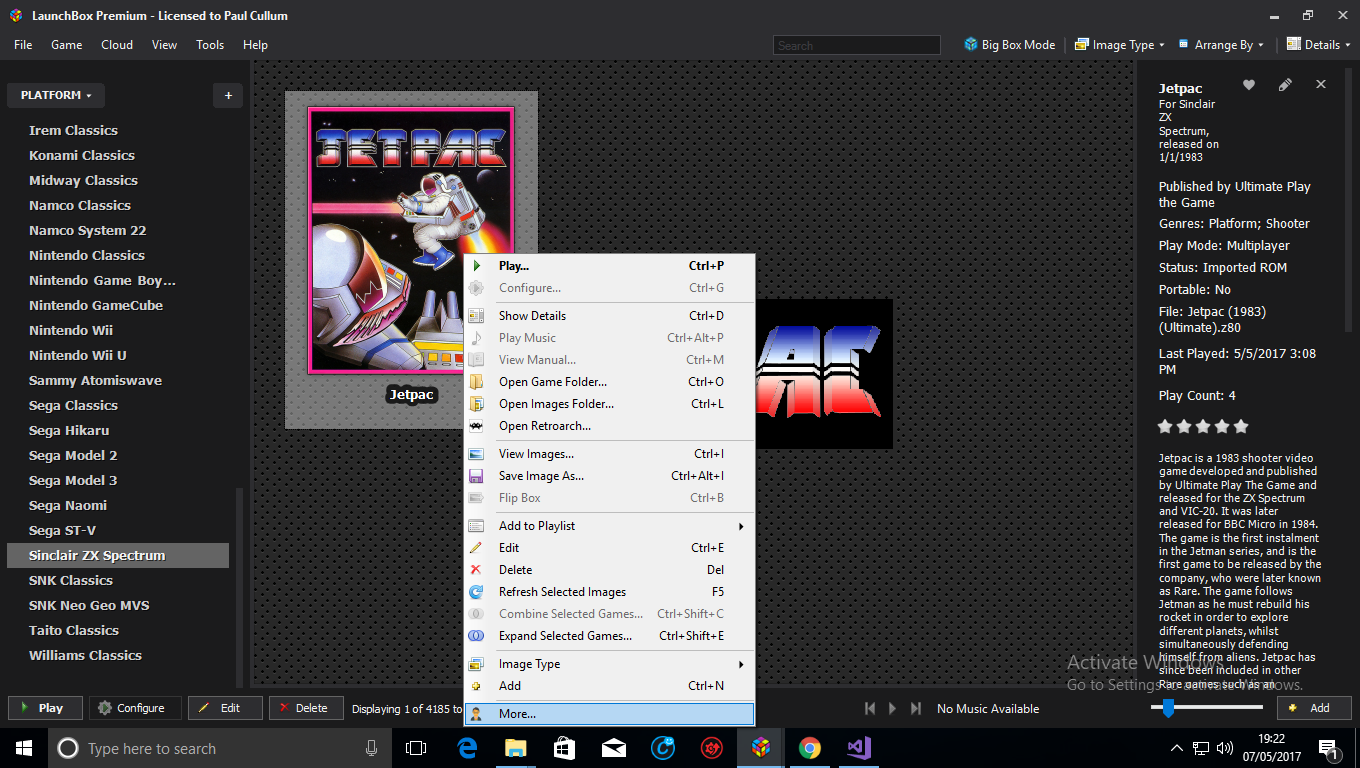Choose View Images... in context menu
The width and height of the screenshot is (1360, 768).
[x=610, y=454]
